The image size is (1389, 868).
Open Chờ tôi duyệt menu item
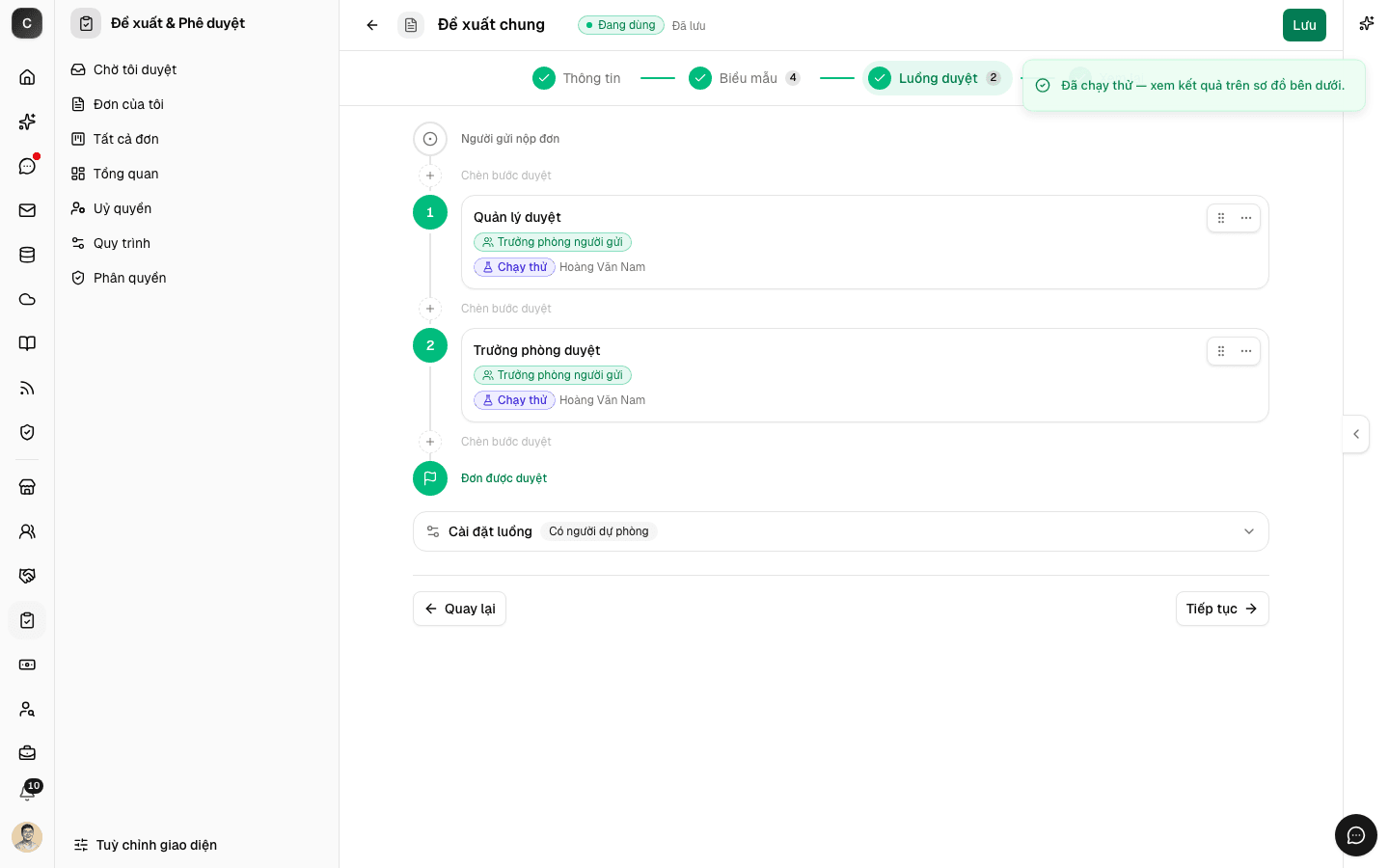click(x=197, y=69)
